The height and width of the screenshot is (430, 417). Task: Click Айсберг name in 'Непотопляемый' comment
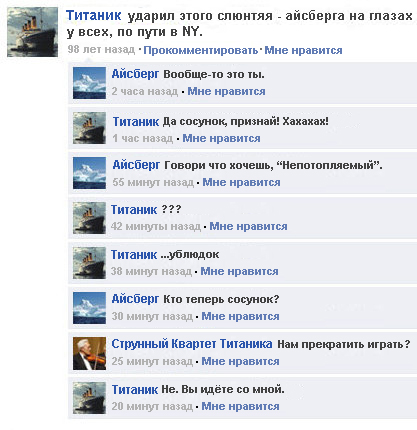136,165
